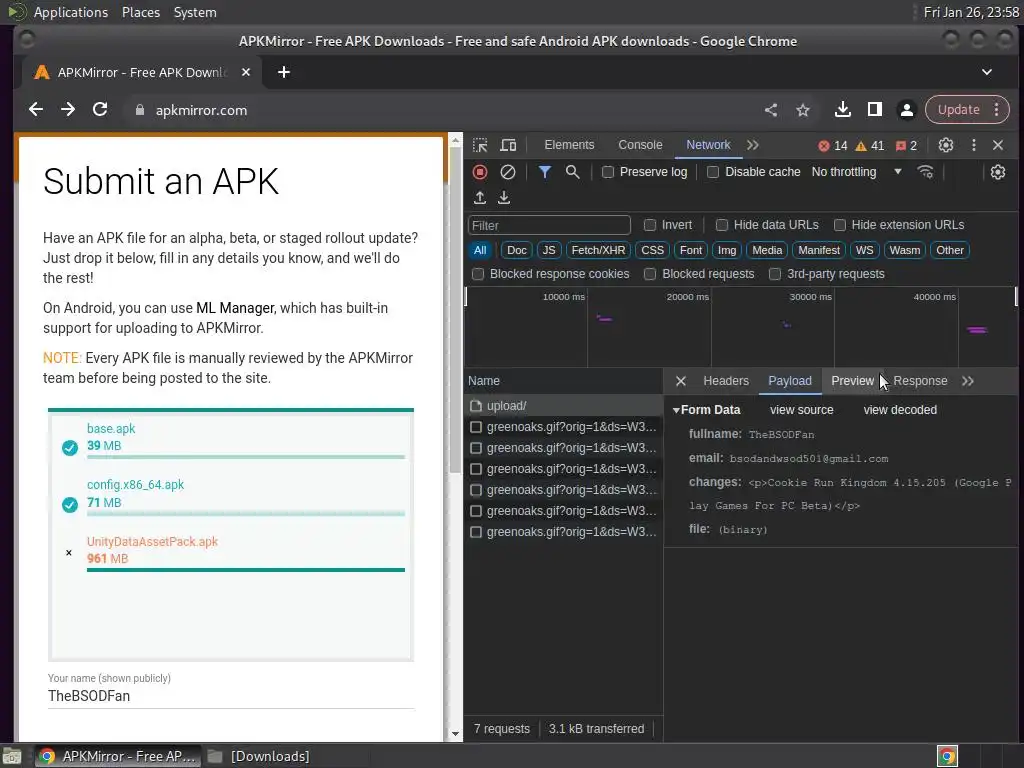
Task: Go forward with the browser forward arrow
Action: pyautogui.click(x=68, y=110)
